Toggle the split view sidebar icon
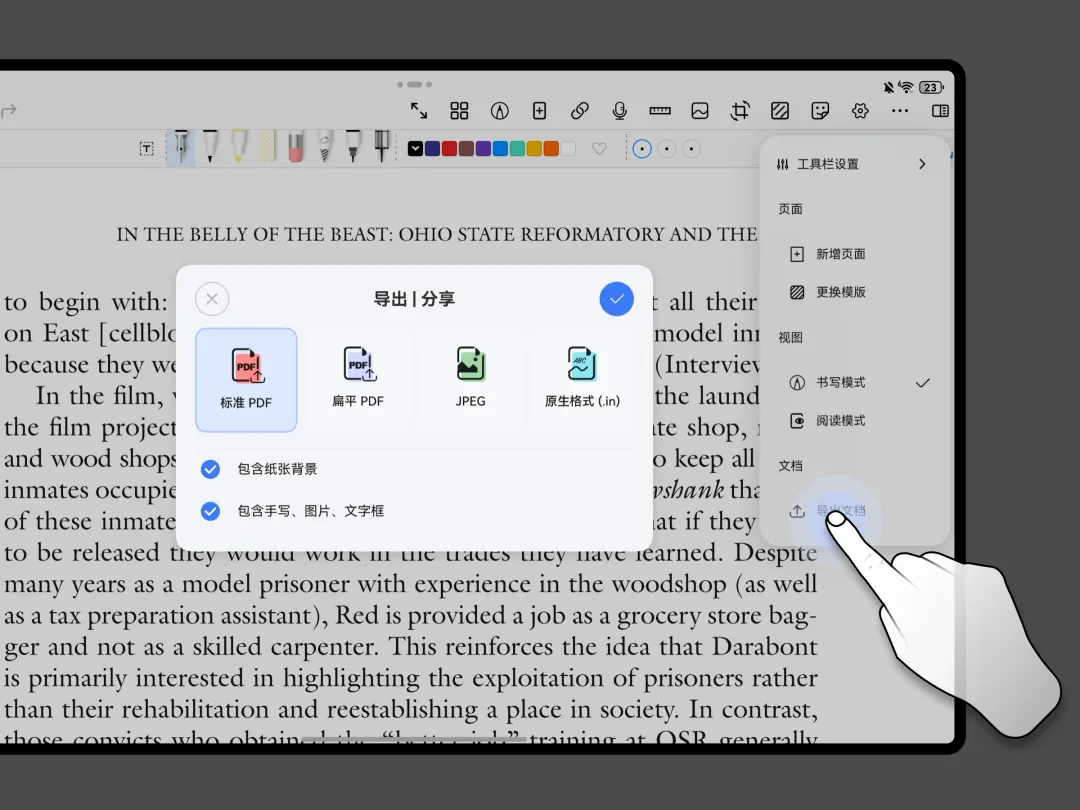The width and height of the screenshot is (1080, 810). point(940,110)
